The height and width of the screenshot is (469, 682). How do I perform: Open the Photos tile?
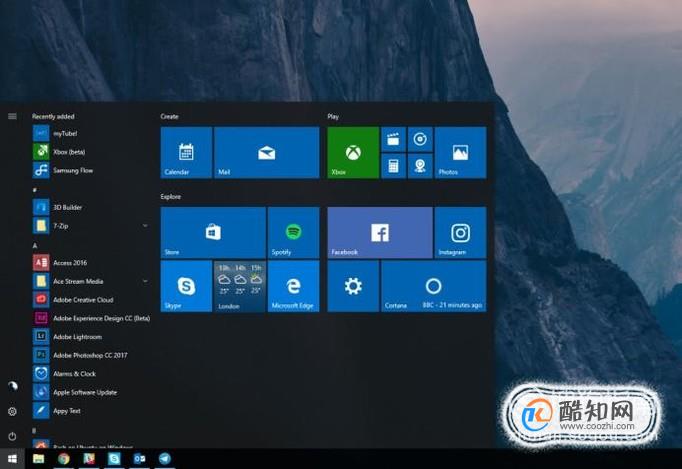pos(460,152)
